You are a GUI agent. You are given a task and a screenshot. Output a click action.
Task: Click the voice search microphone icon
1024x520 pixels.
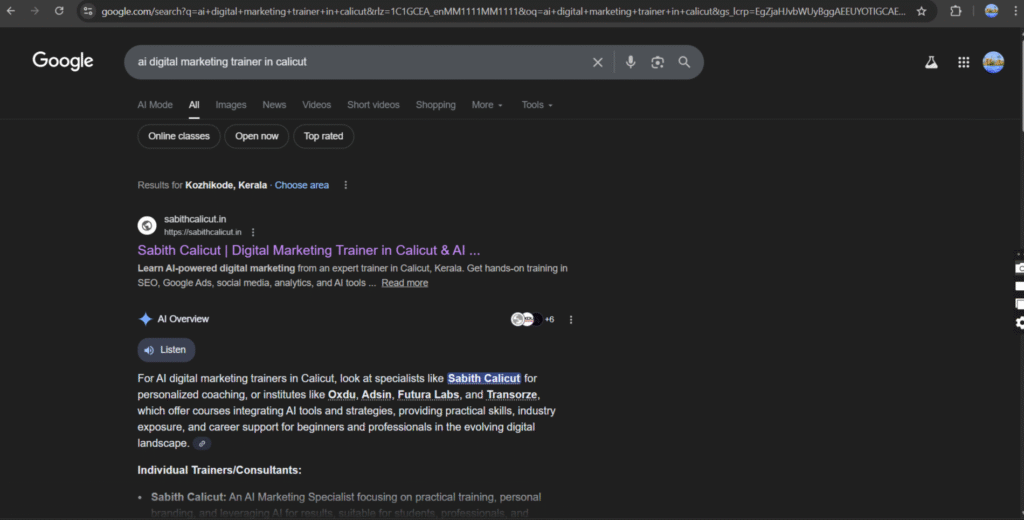[630, 62]
